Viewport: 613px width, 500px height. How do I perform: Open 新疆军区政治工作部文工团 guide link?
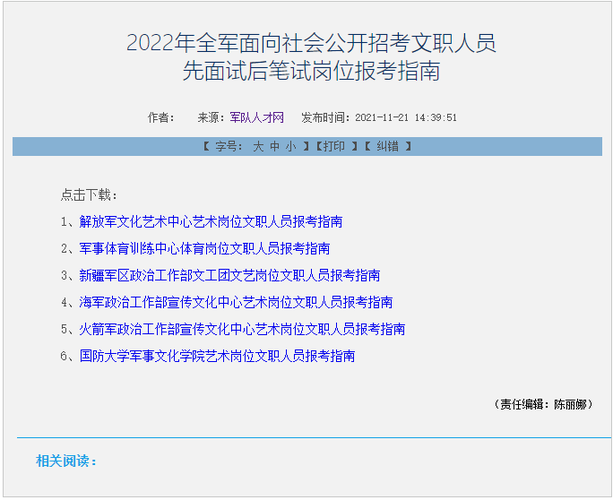point(229,275)
